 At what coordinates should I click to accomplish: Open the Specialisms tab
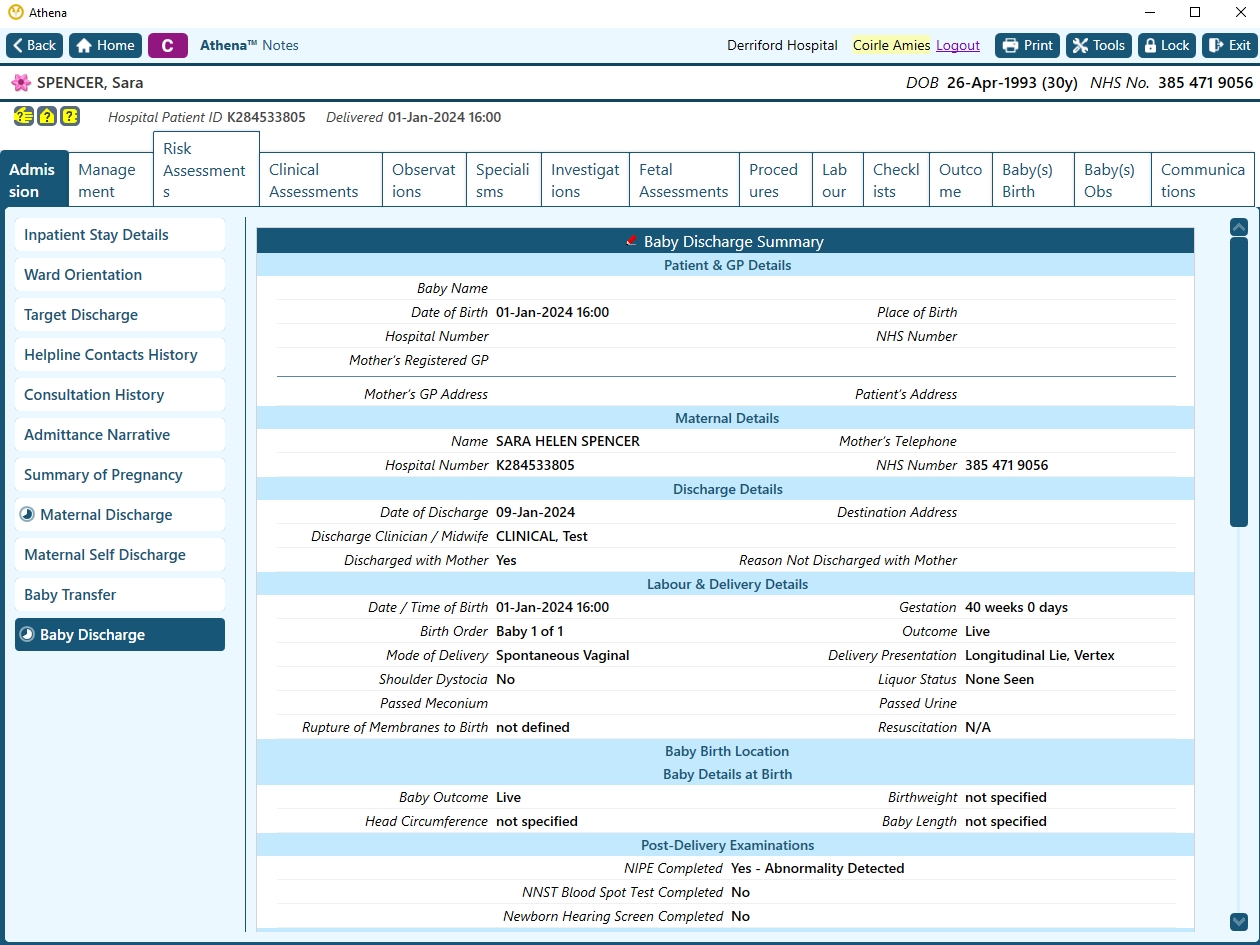click(504, 180)
